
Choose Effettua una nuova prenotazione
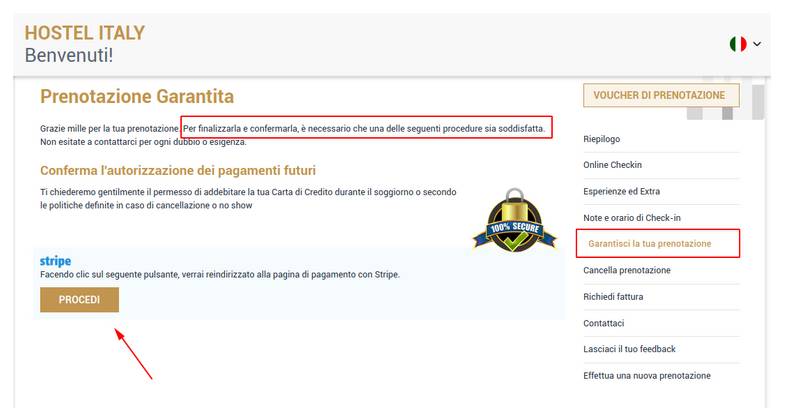pyautogui.click(x=647, y=376)
